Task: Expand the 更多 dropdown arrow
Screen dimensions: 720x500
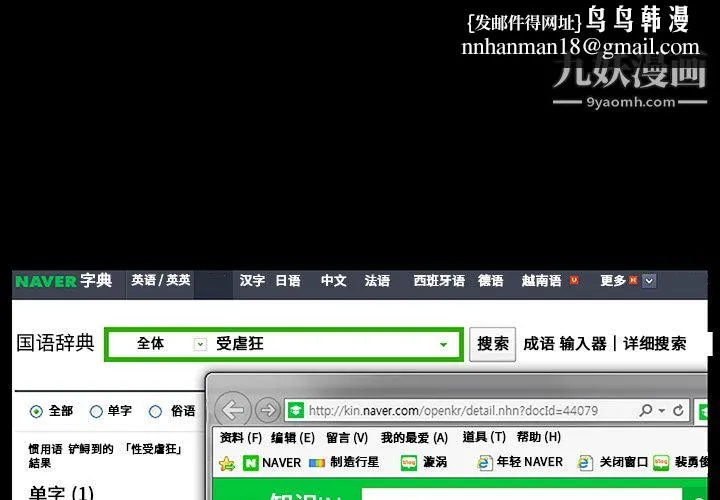Action: coord(649,281)
